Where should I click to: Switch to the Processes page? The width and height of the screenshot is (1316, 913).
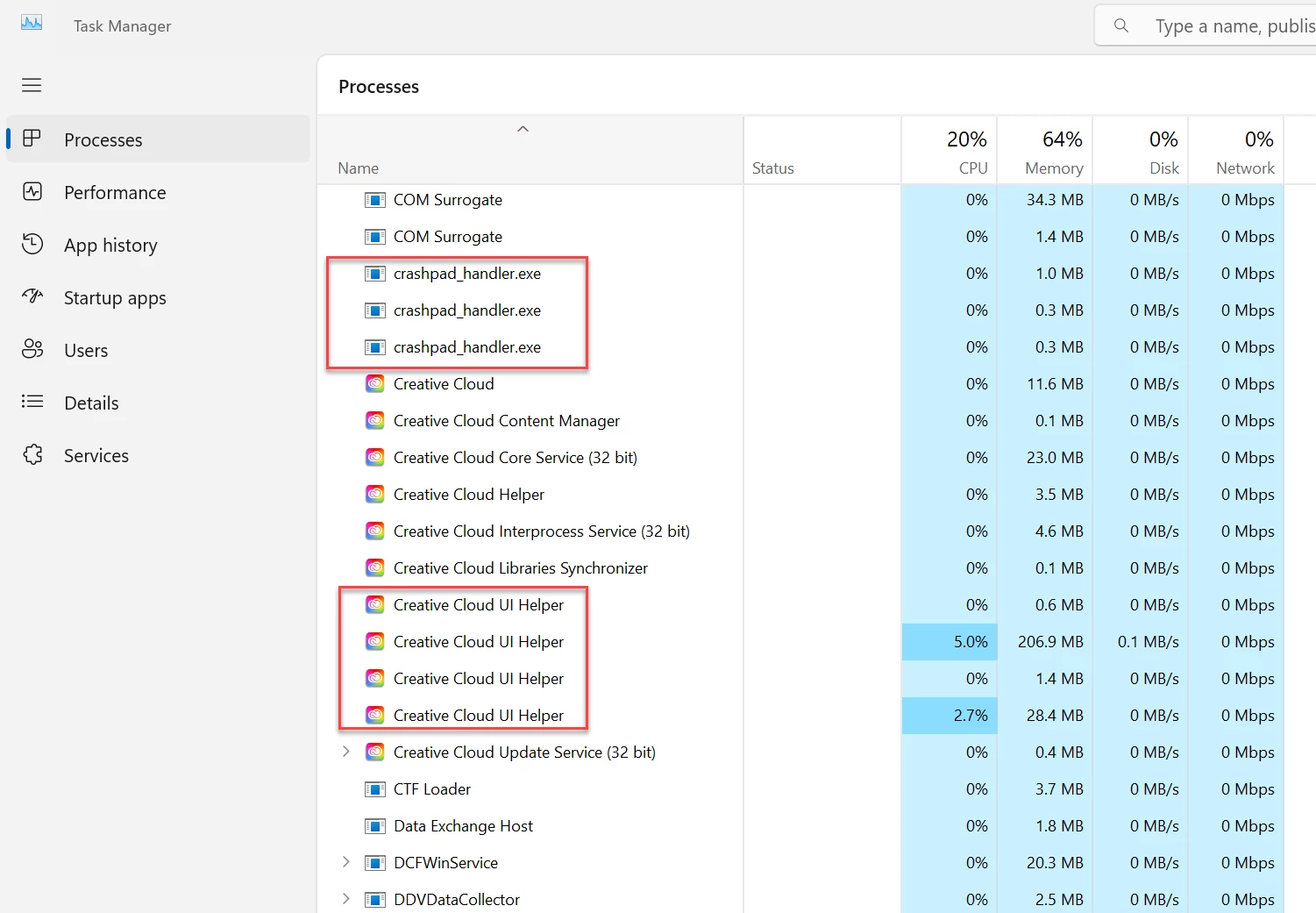159,139
